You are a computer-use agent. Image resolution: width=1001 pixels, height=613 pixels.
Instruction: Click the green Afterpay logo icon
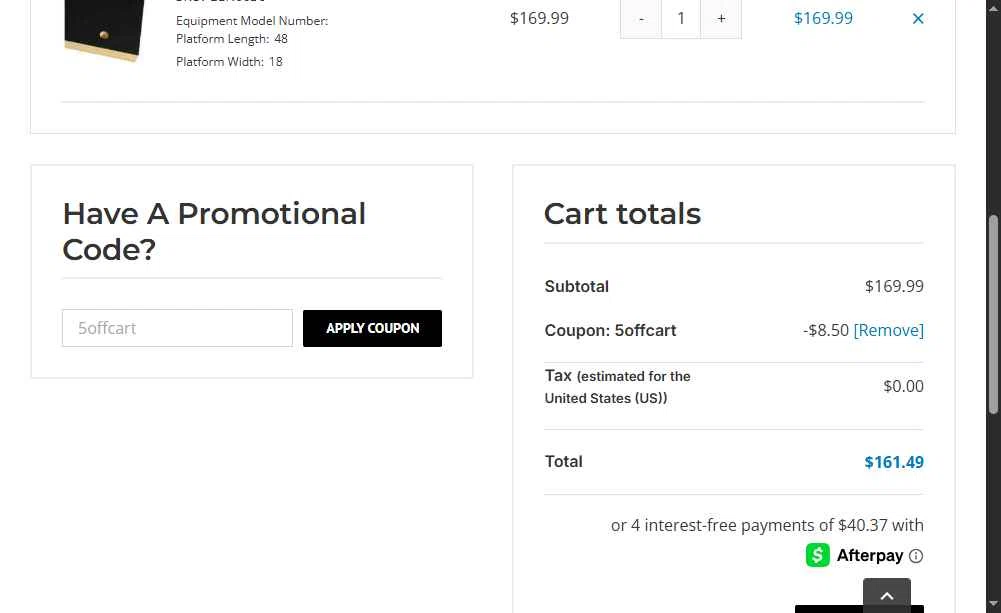[817, 555]
